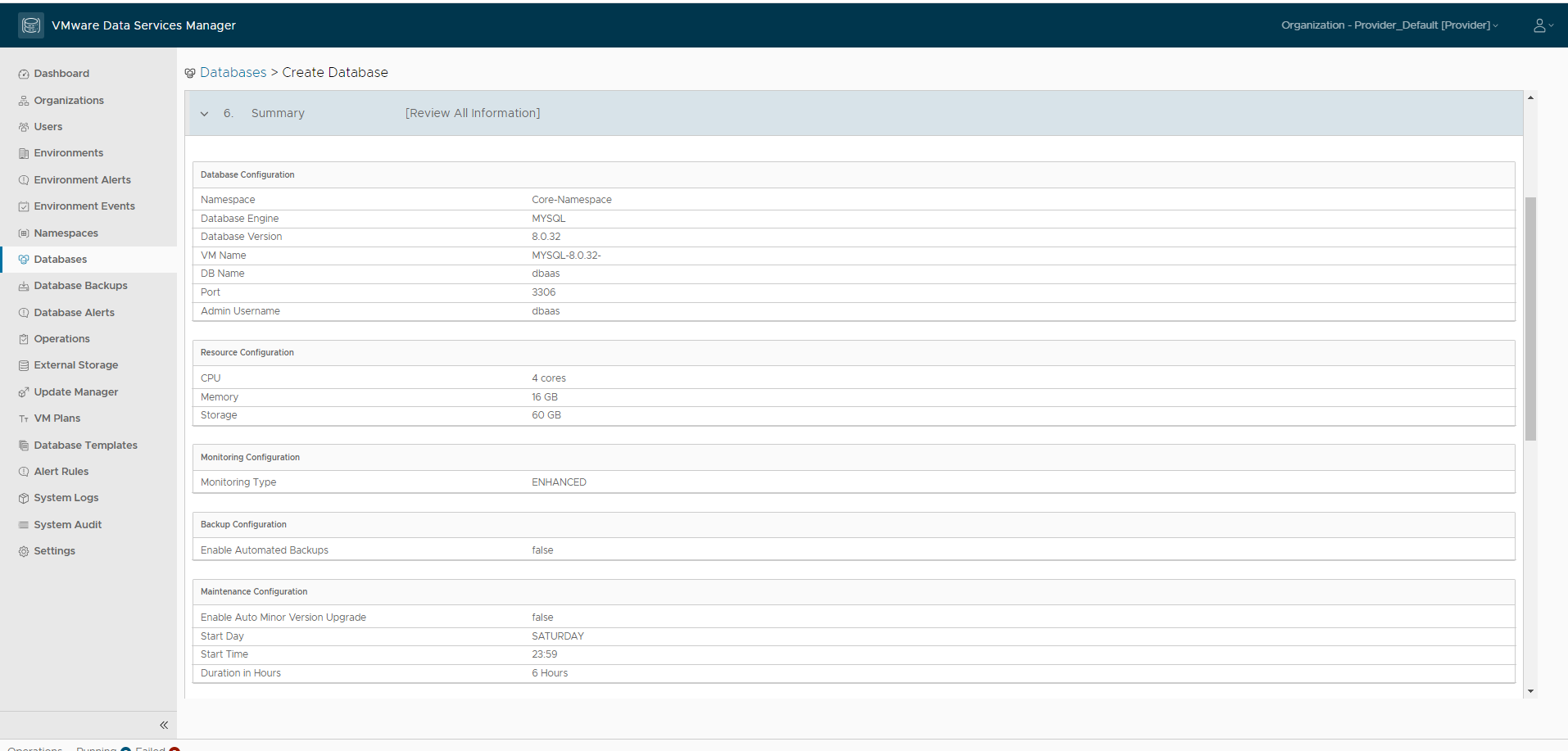Image resolution: width=1568 pixels, height=751 pixels.
Task: Click the VM Plans sidebar icon
Action: 24,418
